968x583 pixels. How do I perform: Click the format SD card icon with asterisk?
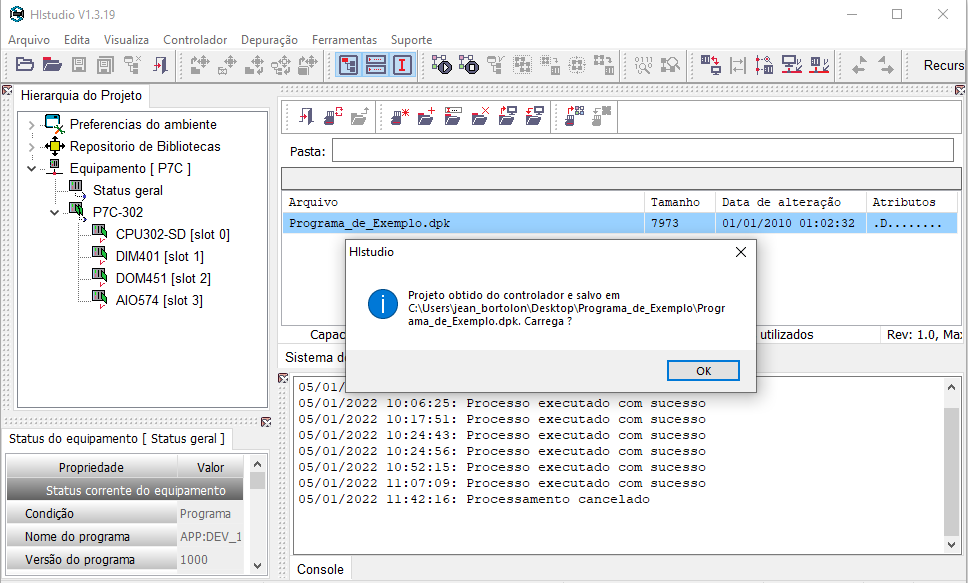click(400, 115)
